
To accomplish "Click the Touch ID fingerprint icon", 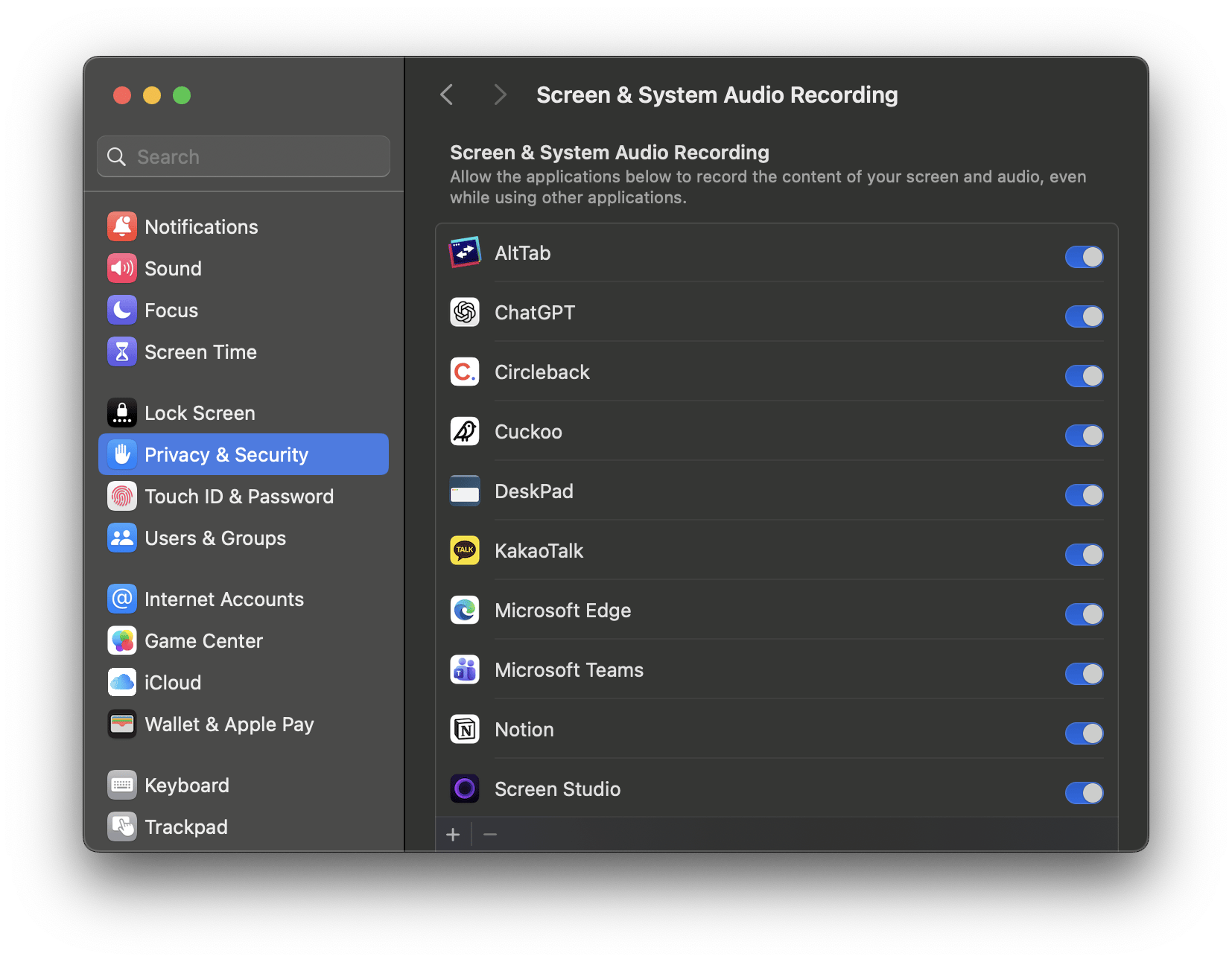I will coord(122,496).
